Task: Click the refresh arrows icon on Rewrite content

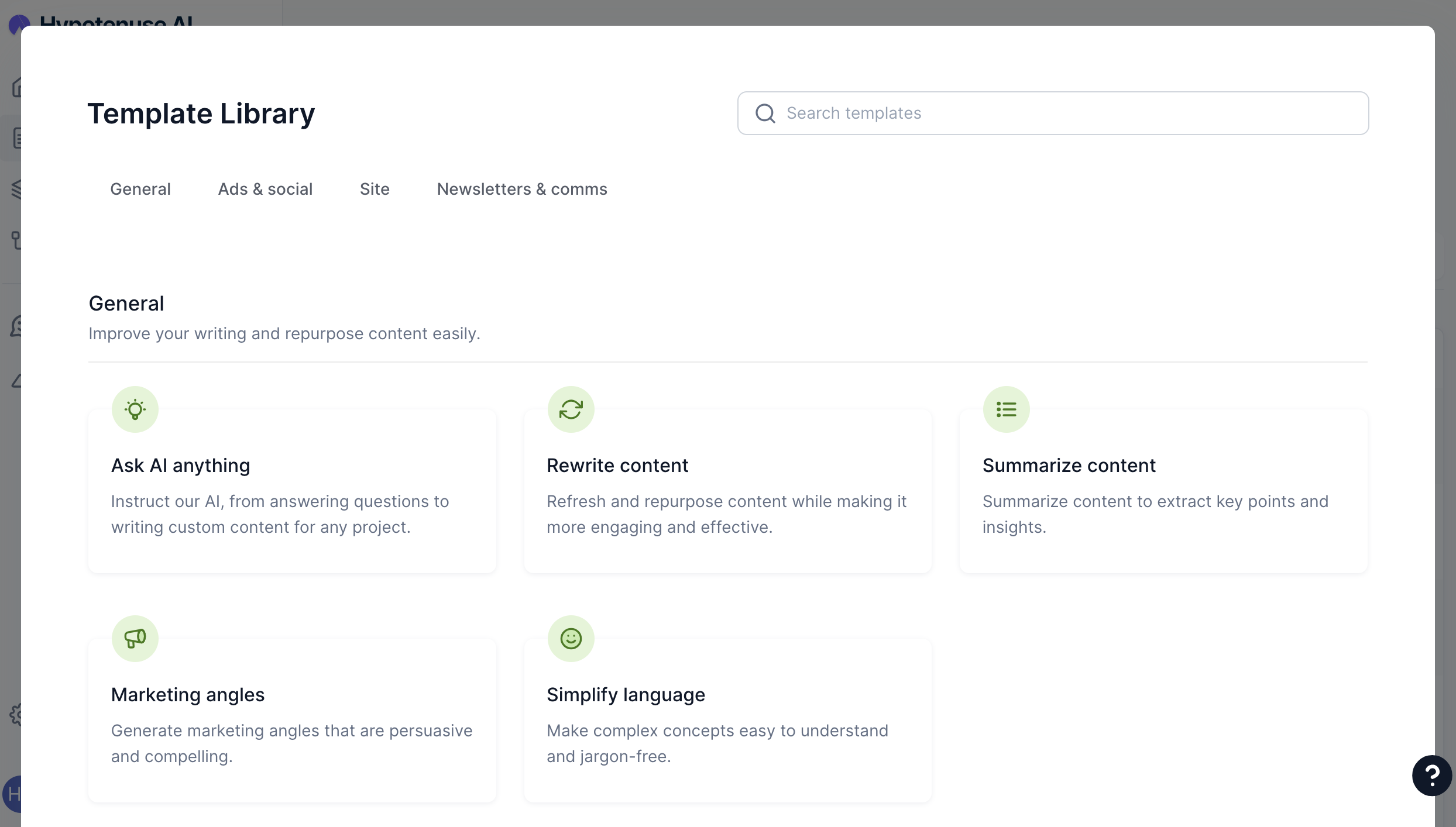Action: (x=571, y=409)
